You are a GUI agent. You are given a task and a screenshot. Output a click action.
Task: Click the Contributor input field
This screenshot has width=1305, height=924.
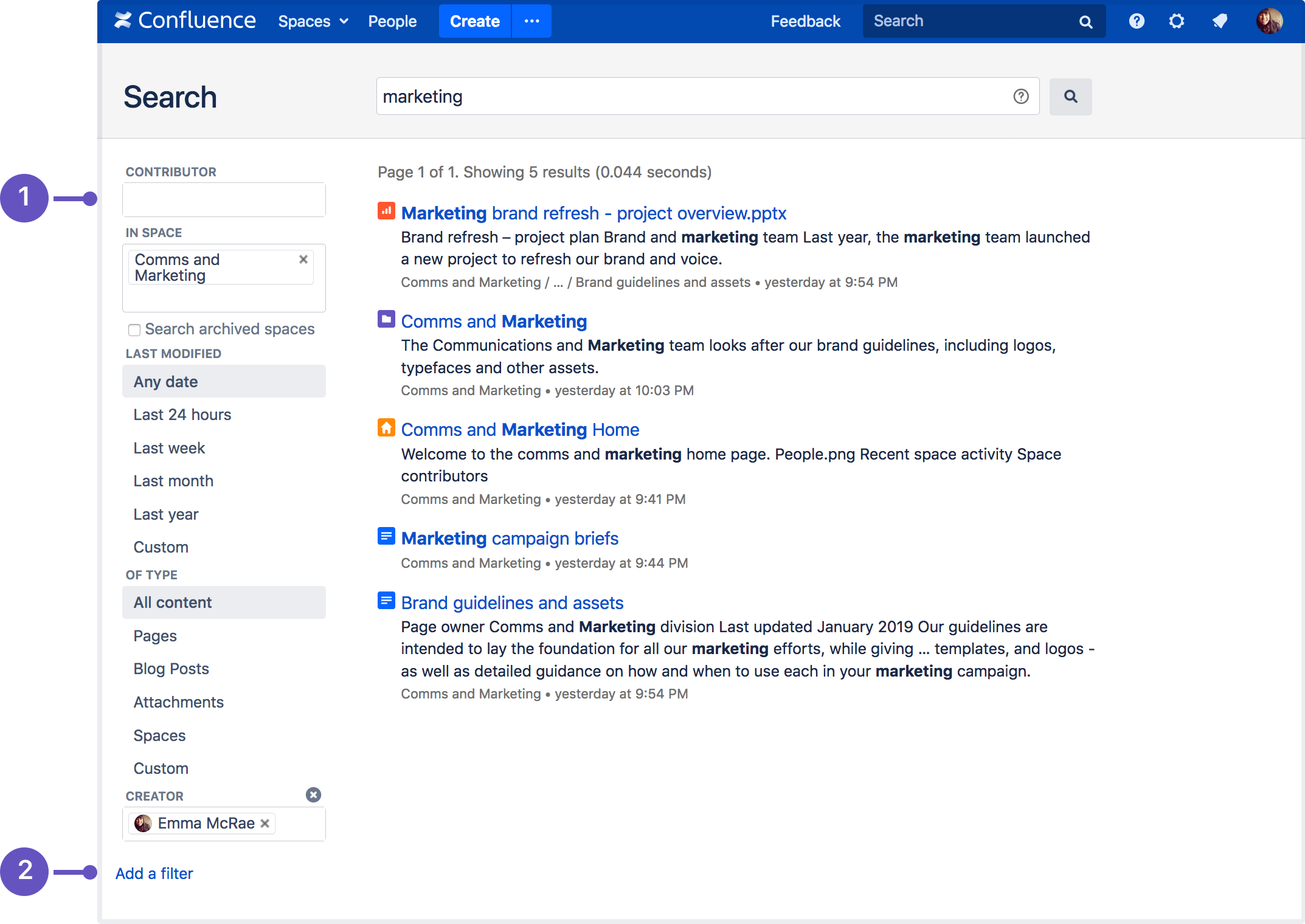pos(224,198)
